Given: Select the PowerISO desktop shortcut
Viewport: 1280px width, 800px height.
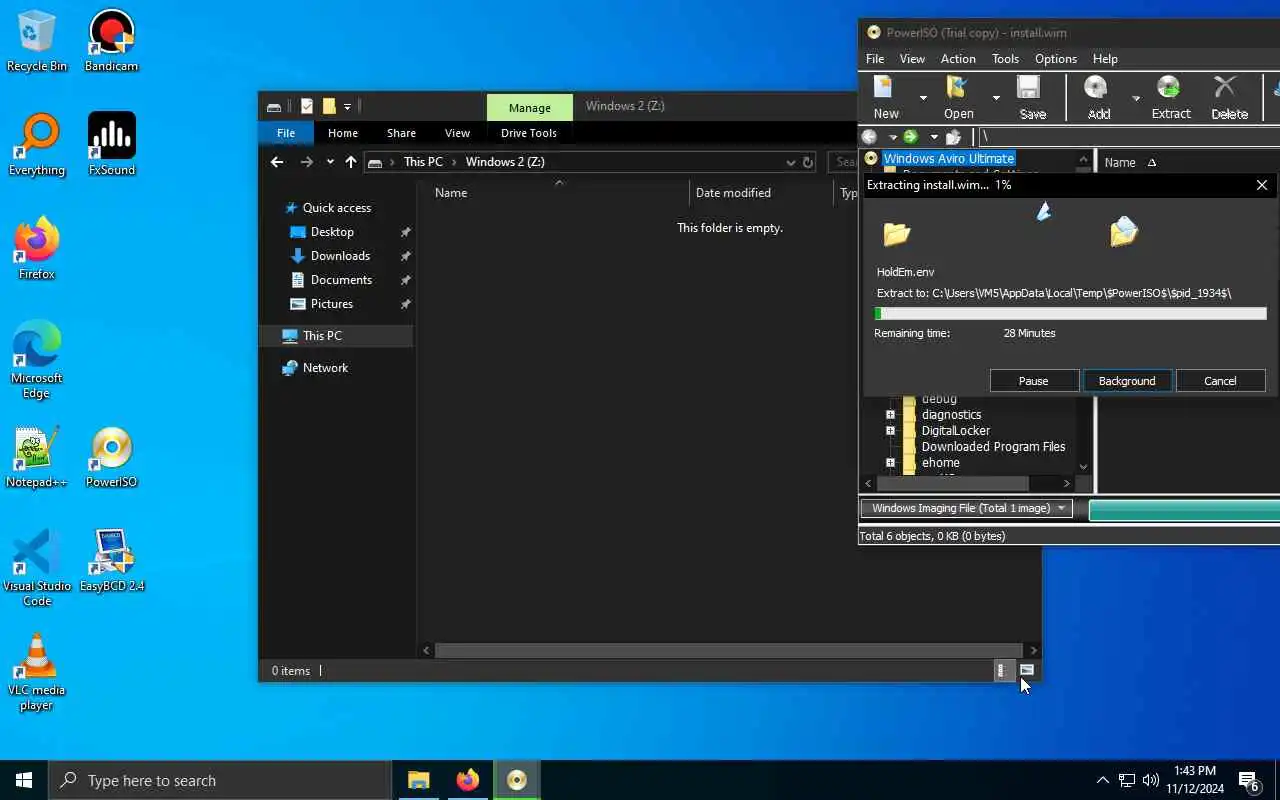Looking at the screenshot, I should [x=111, y=458].
